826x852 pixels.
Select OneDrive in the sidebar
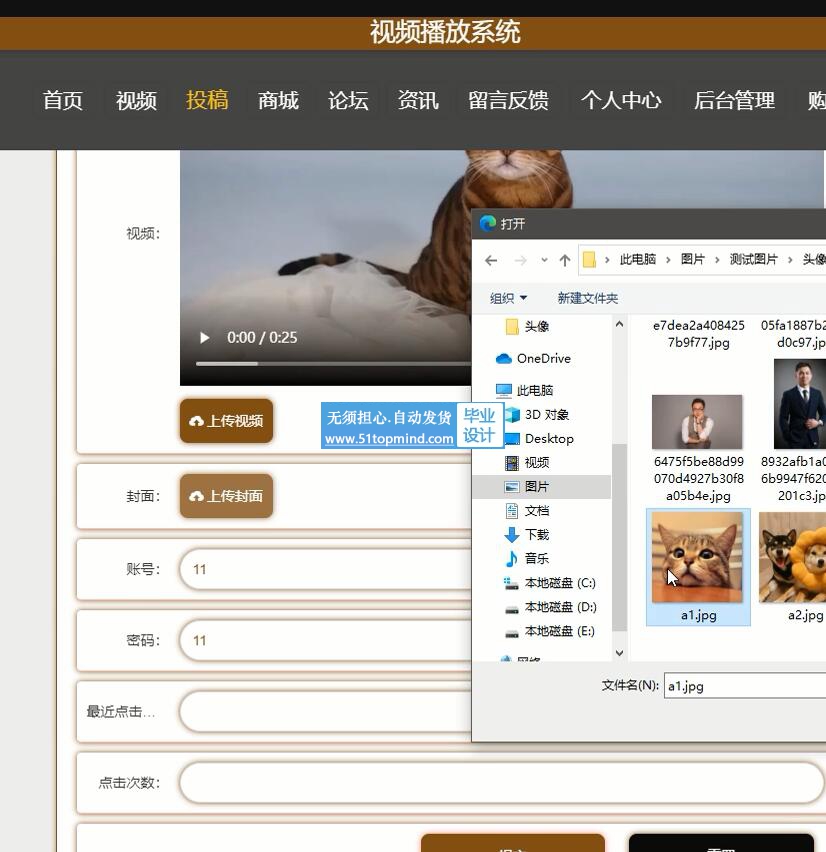[x=533, y=358]
